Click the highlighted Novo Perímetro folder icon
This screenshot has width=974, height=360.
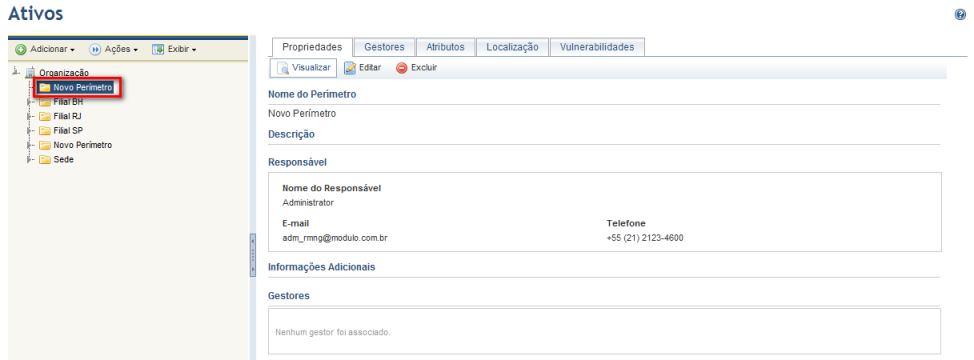(44, 88)
